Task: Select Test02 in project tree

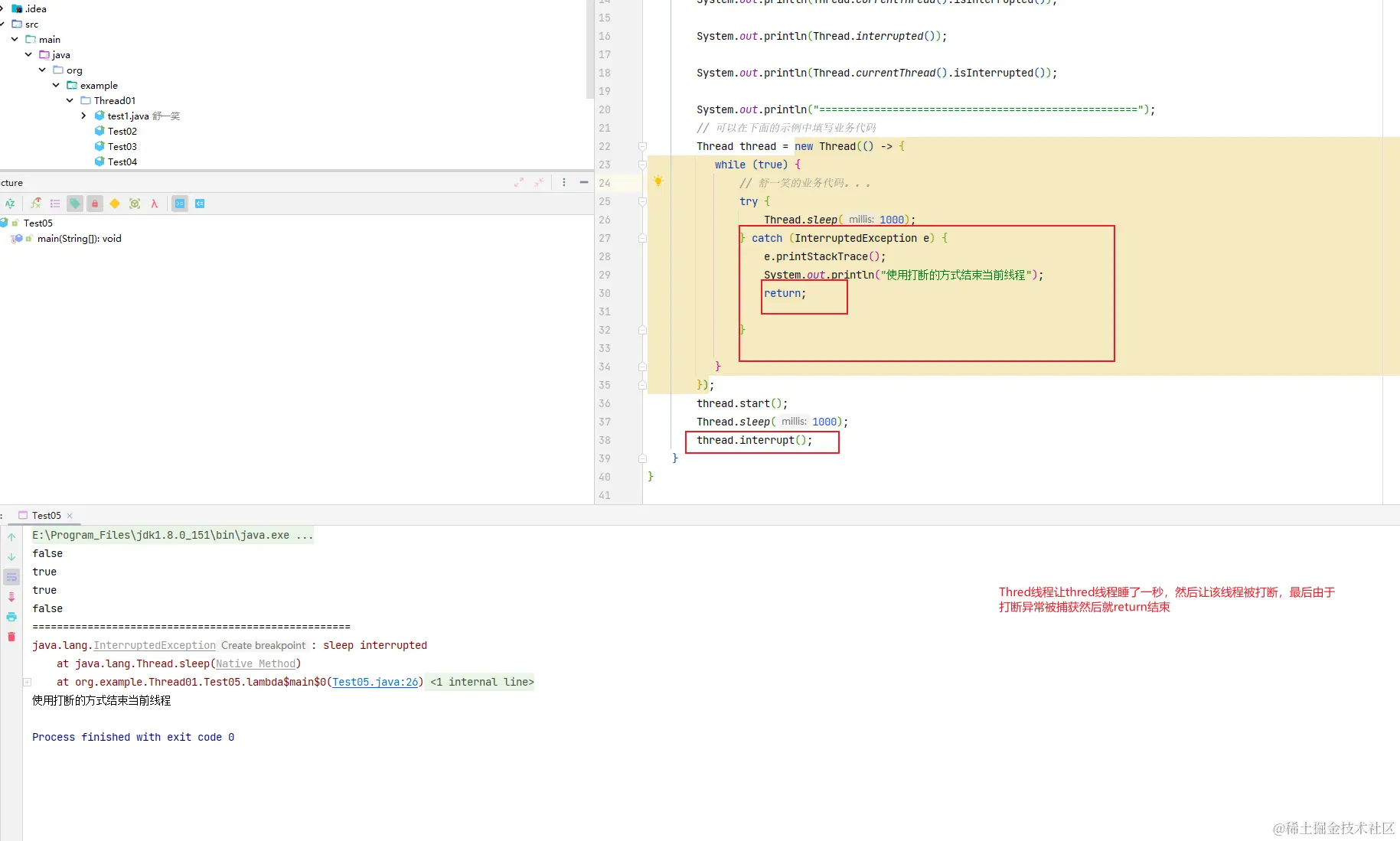Action: coord(122,131)
